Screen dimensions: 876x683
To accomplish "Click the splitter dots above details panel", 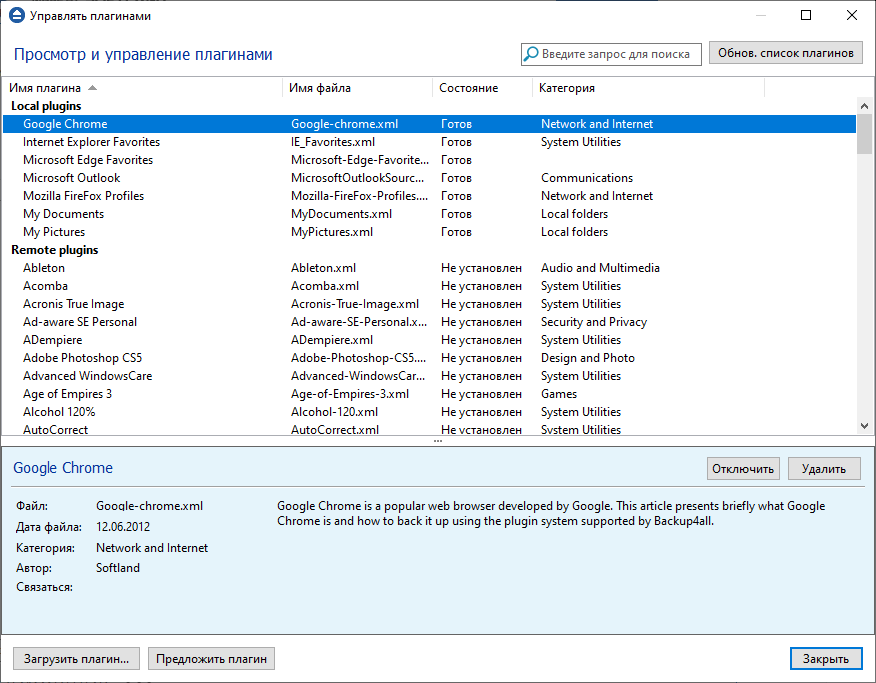I will (437, 441).
